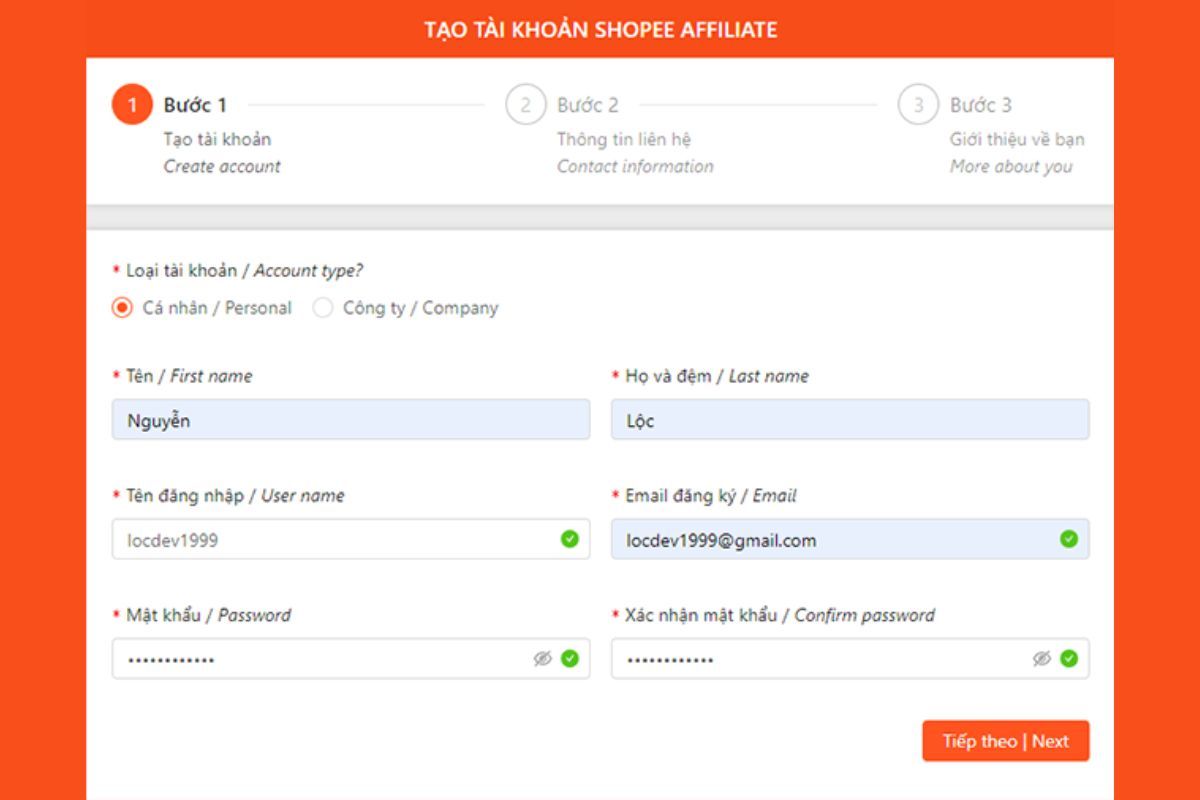Select the Cá nhân / Personal radio button

(122, 308)
